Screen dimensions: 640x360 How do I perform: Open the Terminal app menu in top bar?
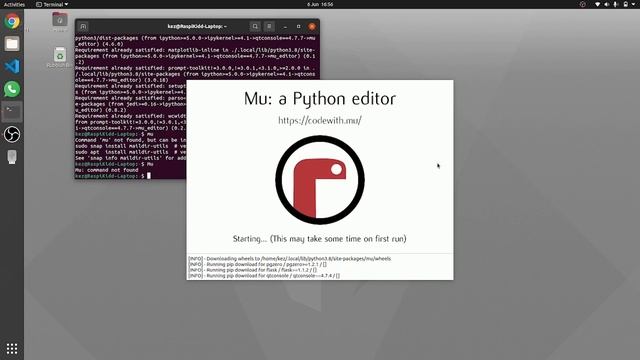tap(52, 4)
